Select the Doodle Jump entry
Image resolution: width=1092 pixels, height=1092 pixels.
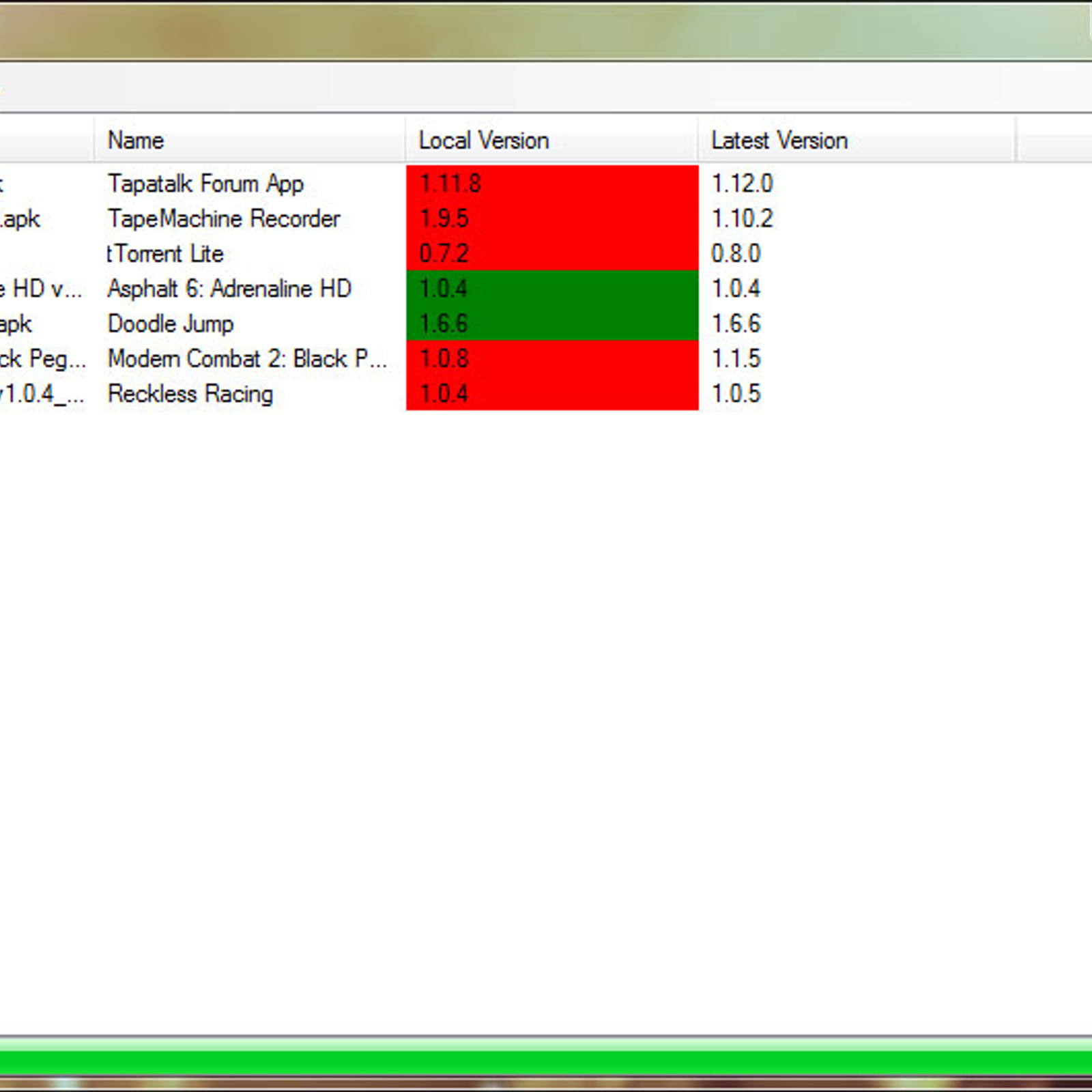tap(171, 324)
